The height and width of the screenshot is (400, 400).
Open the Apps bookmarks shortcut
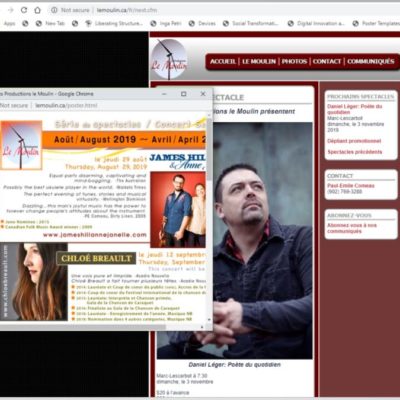click(9, 23)
